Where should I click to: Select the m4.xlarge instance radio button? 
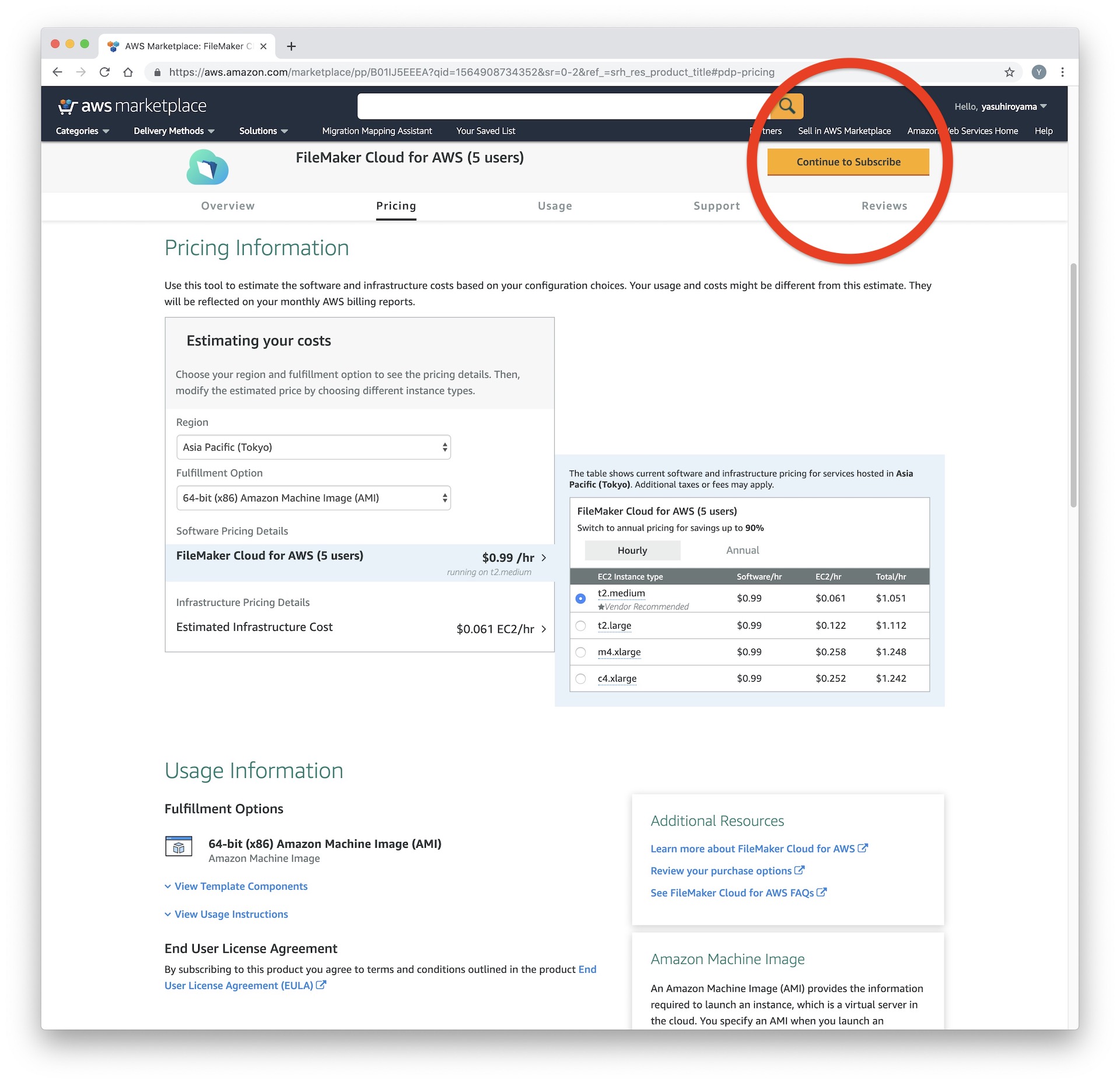pos(580,652)
